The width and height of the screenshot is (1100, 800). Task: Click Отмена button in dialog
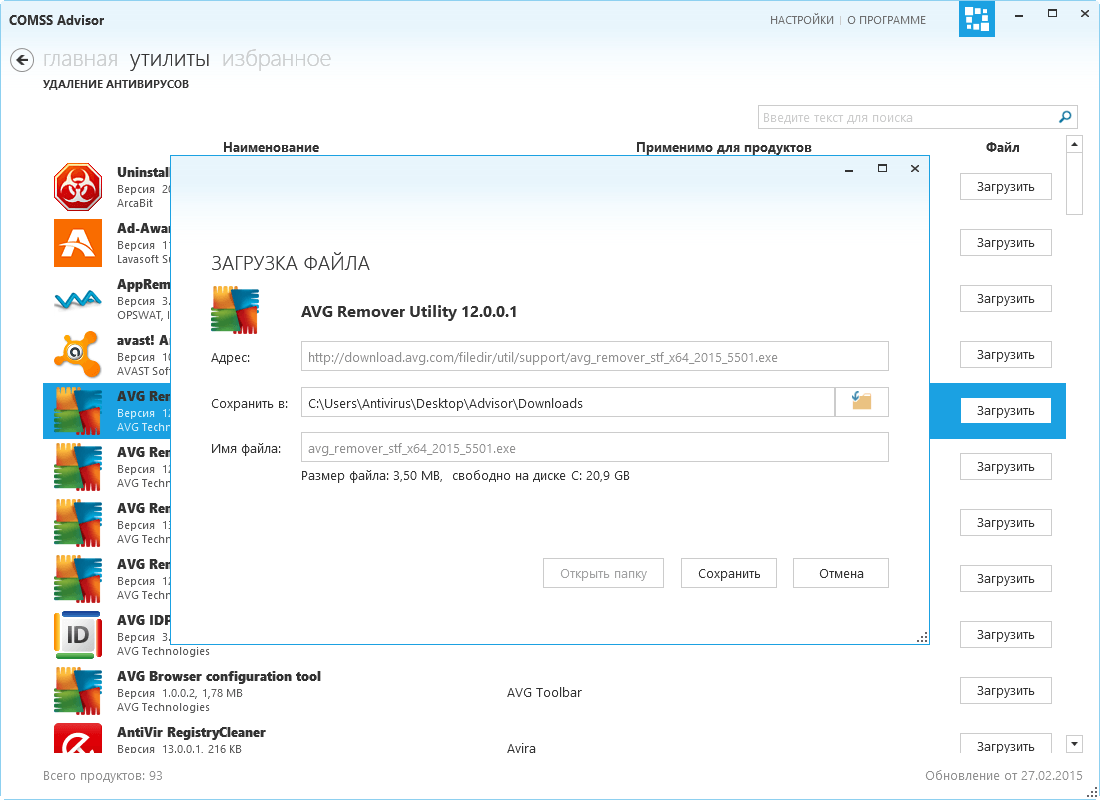(841, 573)
